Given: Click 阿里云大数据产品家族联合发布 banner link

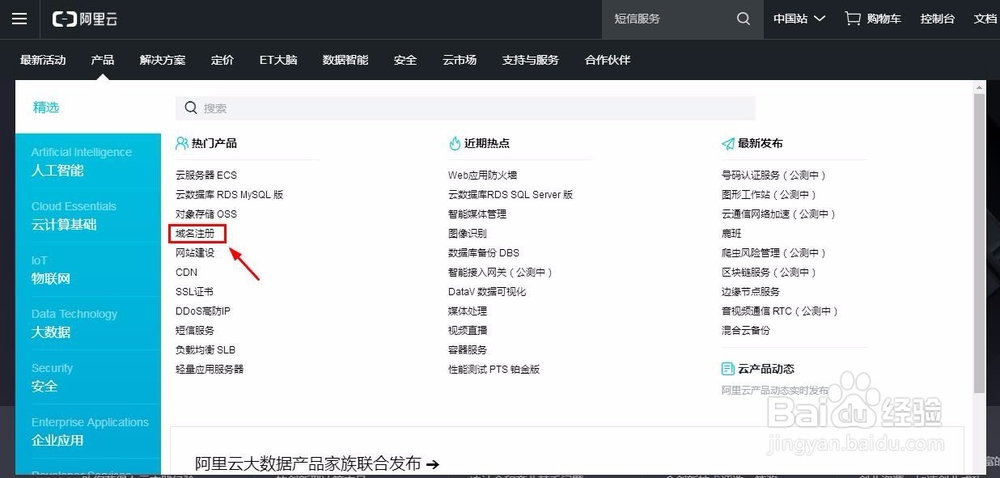Looking at the screenshot, I should coord(317,464).
